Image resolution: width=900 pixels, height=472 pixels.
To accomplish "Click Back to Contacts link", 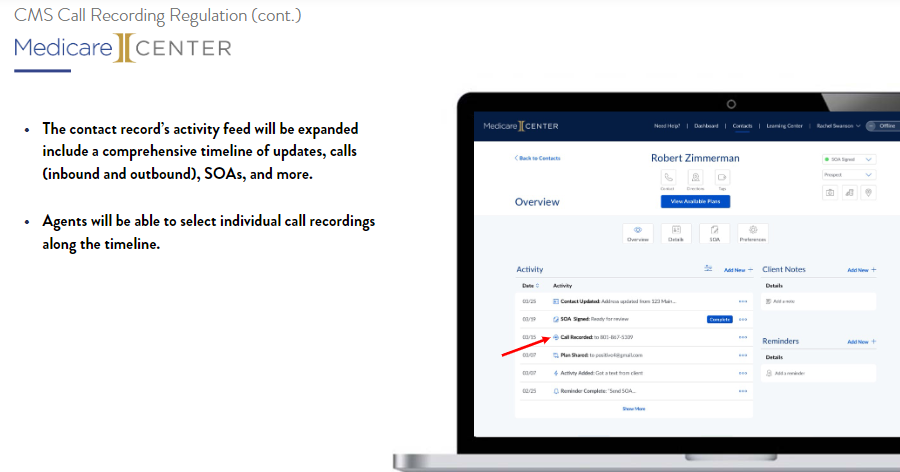I will (537, 158).
